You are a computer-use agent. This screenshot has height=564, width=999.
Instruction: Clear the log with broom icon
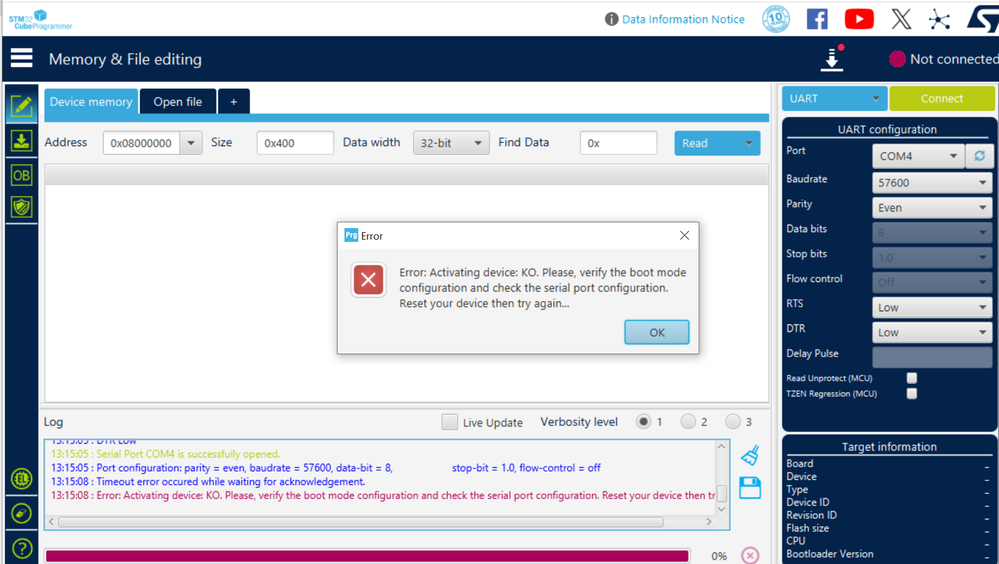pyautogui.click(x=750, y=455)
